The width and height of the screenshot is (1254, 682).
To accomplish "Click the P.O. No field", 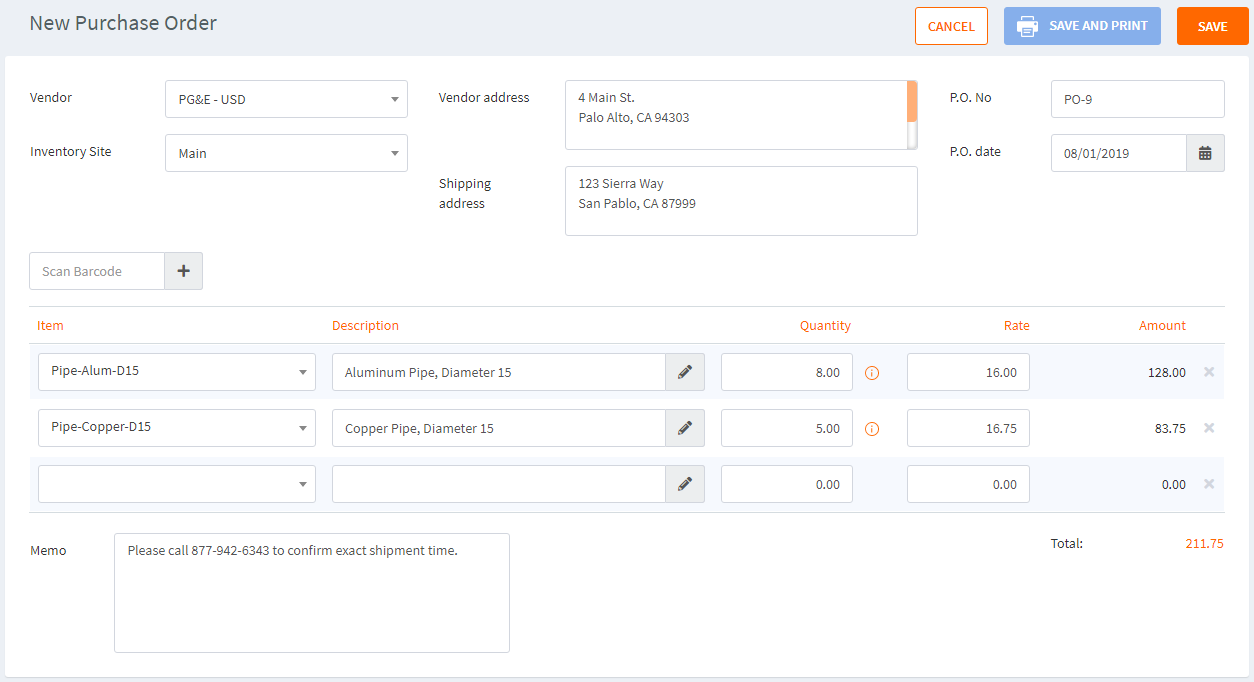I will (x=1137, y=99).
